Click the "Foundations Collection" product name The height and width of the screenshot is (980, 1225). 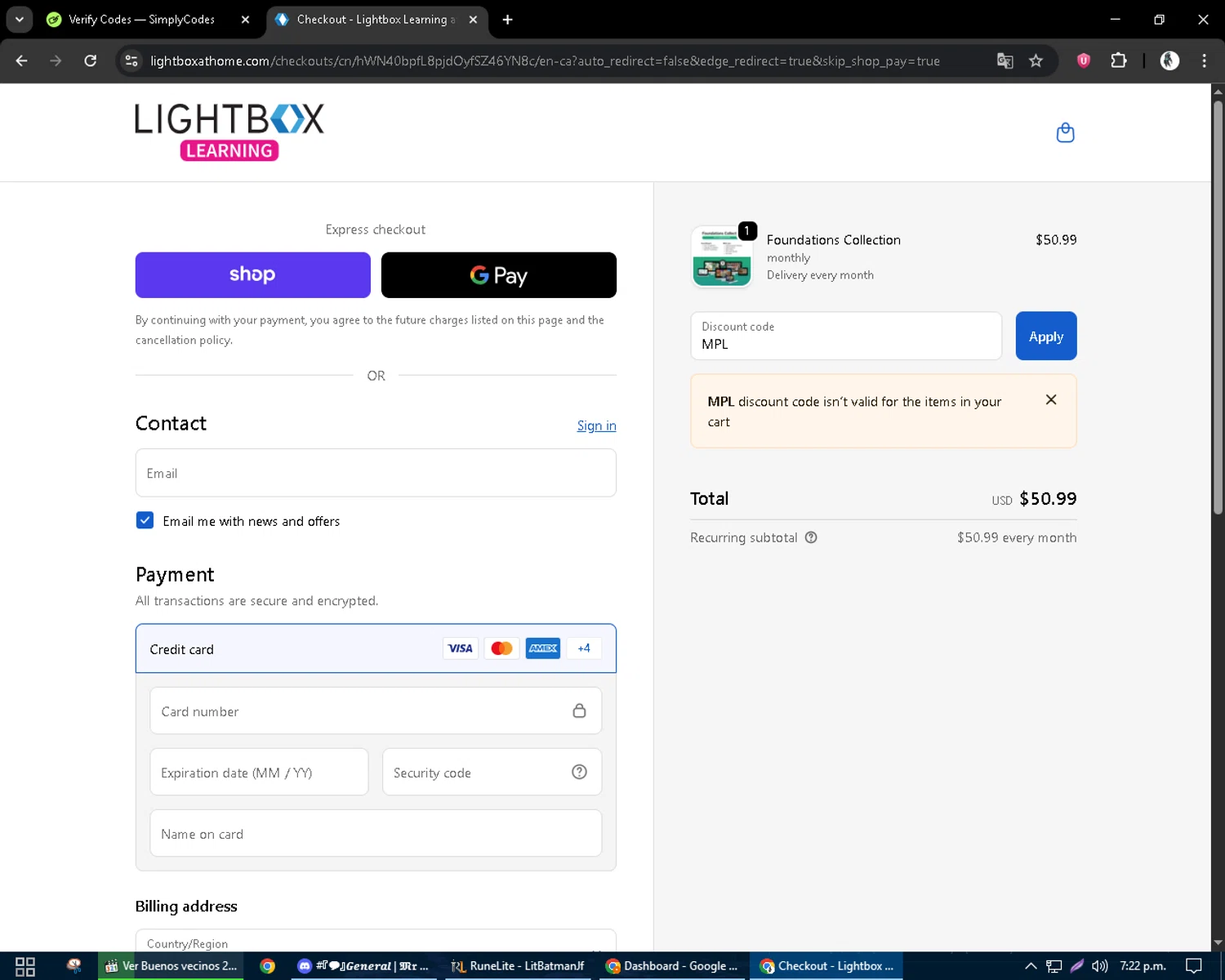[x=833, y=239]
